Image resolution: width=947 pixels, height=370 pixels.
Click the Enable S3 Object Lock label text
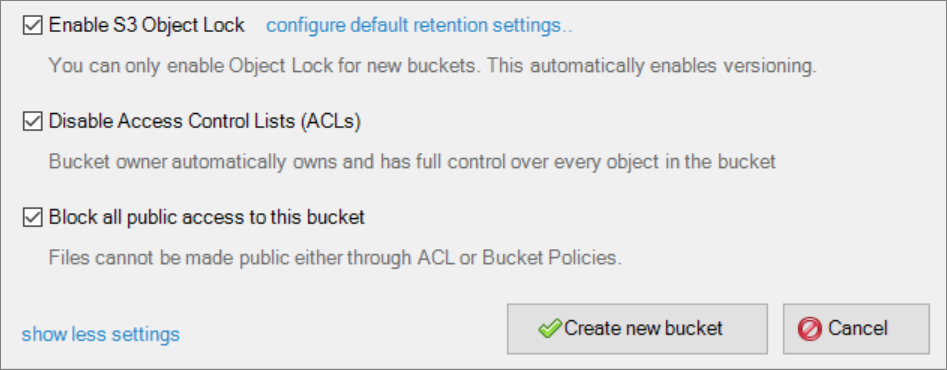[x=147, y=25]
